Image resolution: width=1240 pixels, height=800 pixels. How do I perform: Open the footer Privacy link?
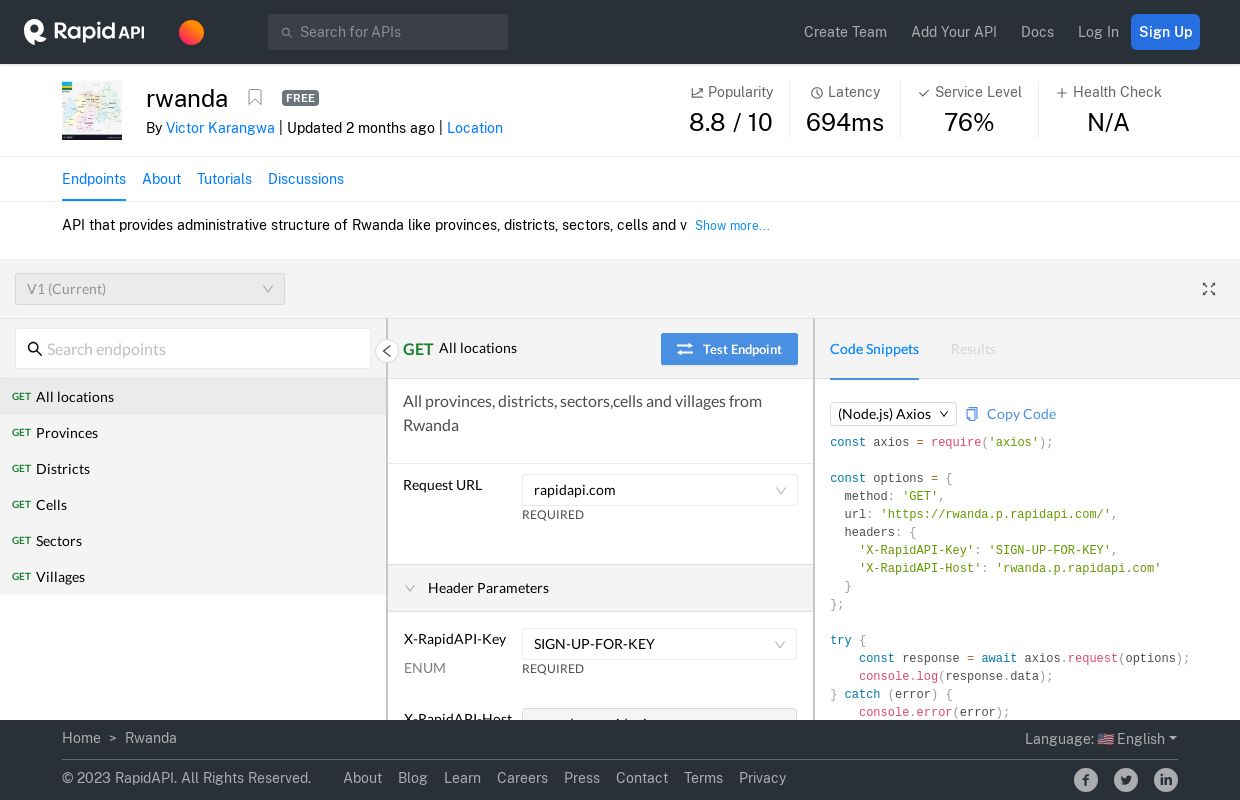pyautogui.click(x=762, y=778)
